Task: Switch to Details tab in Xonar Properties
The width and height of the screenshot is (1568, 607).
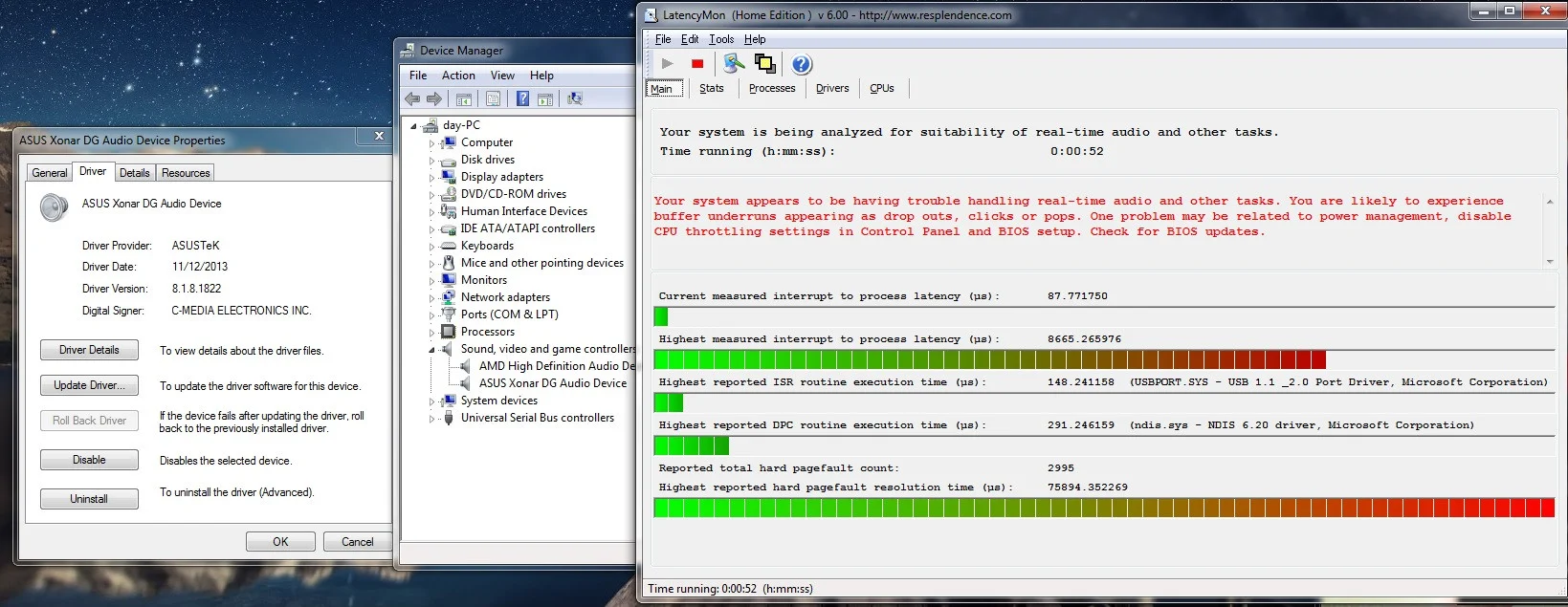Action: point(135,173)
